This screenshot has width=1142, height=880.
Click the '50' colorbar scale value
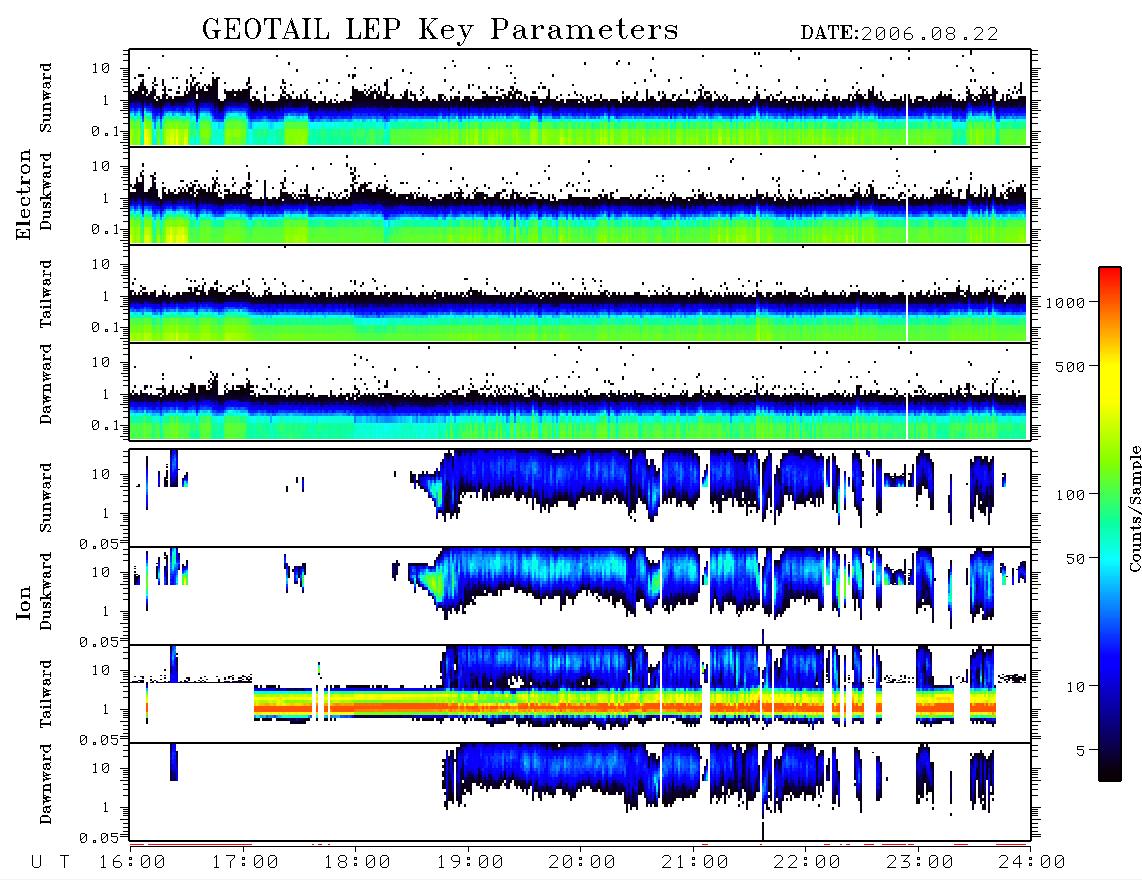(x=1076, y=559)
